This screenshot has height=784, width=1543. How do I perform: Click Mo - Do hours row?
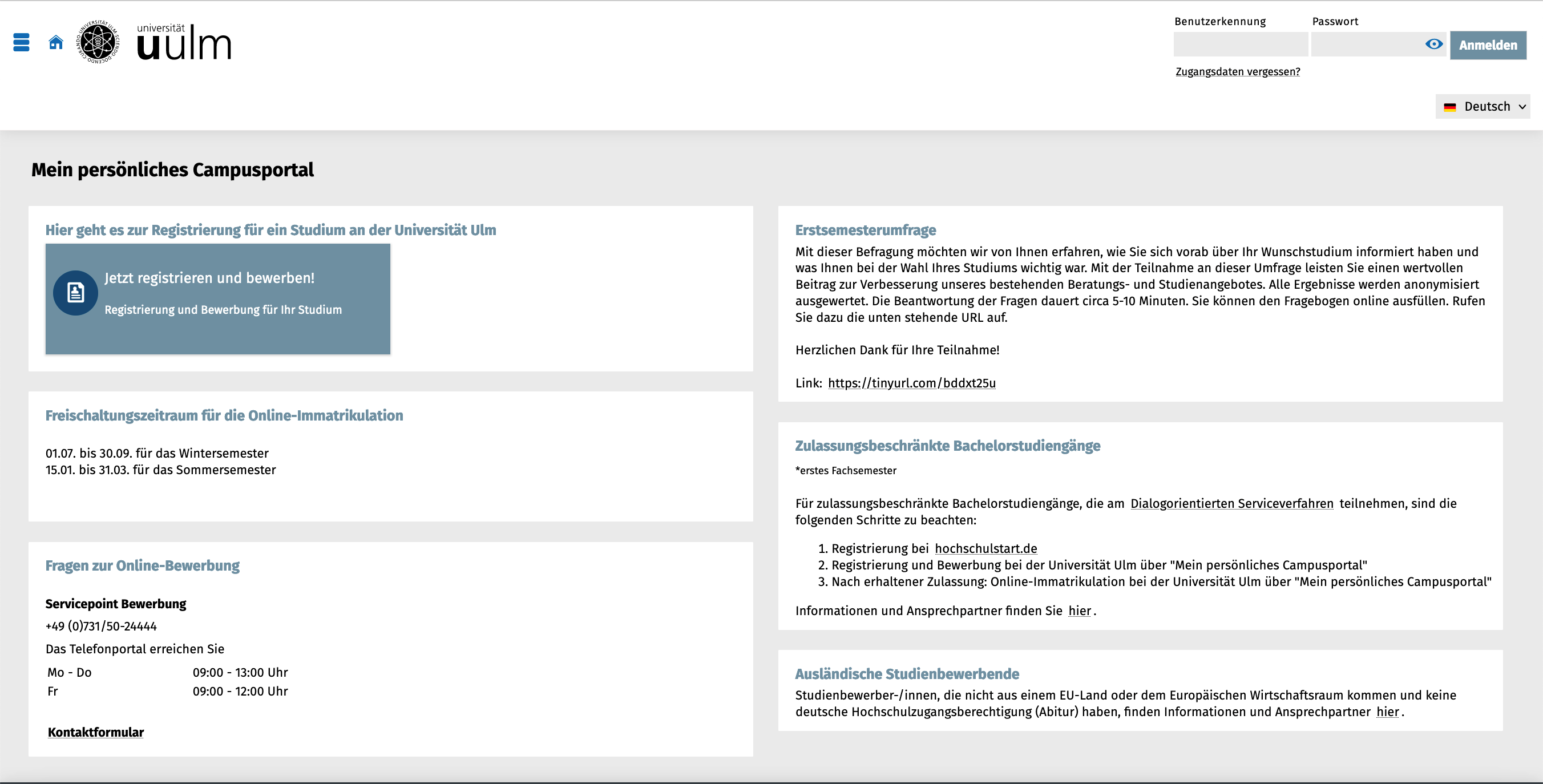tap(167, 673)
